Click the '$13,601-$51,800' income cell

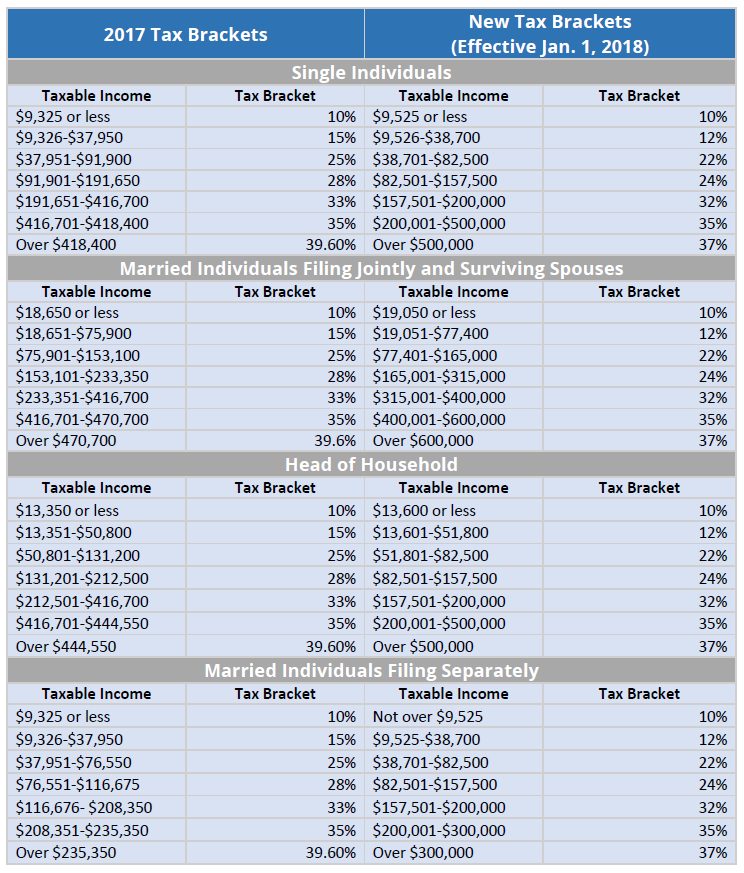tap(431, 532)
